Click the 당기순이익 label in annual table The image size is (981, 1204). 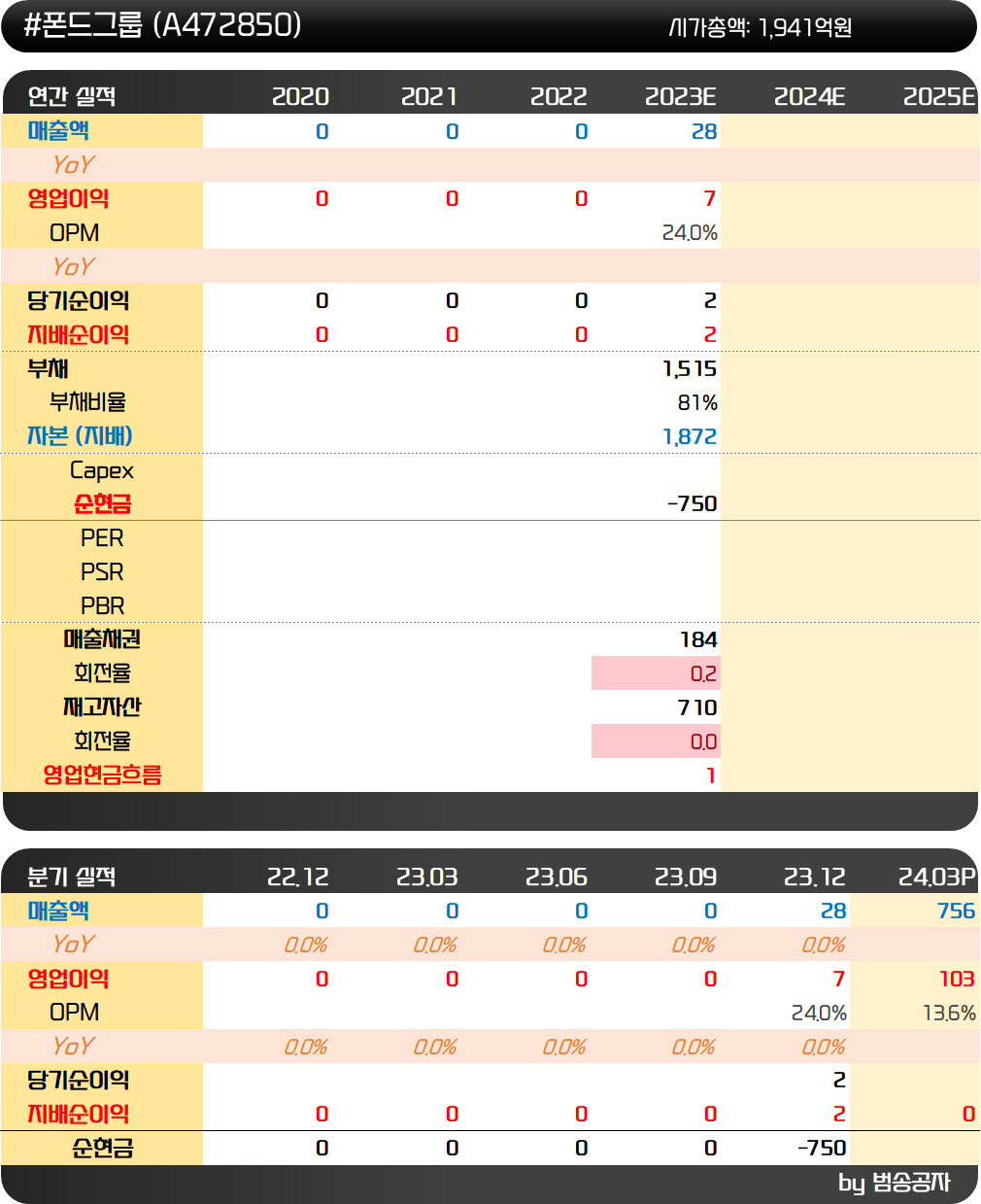click(78, 300)
